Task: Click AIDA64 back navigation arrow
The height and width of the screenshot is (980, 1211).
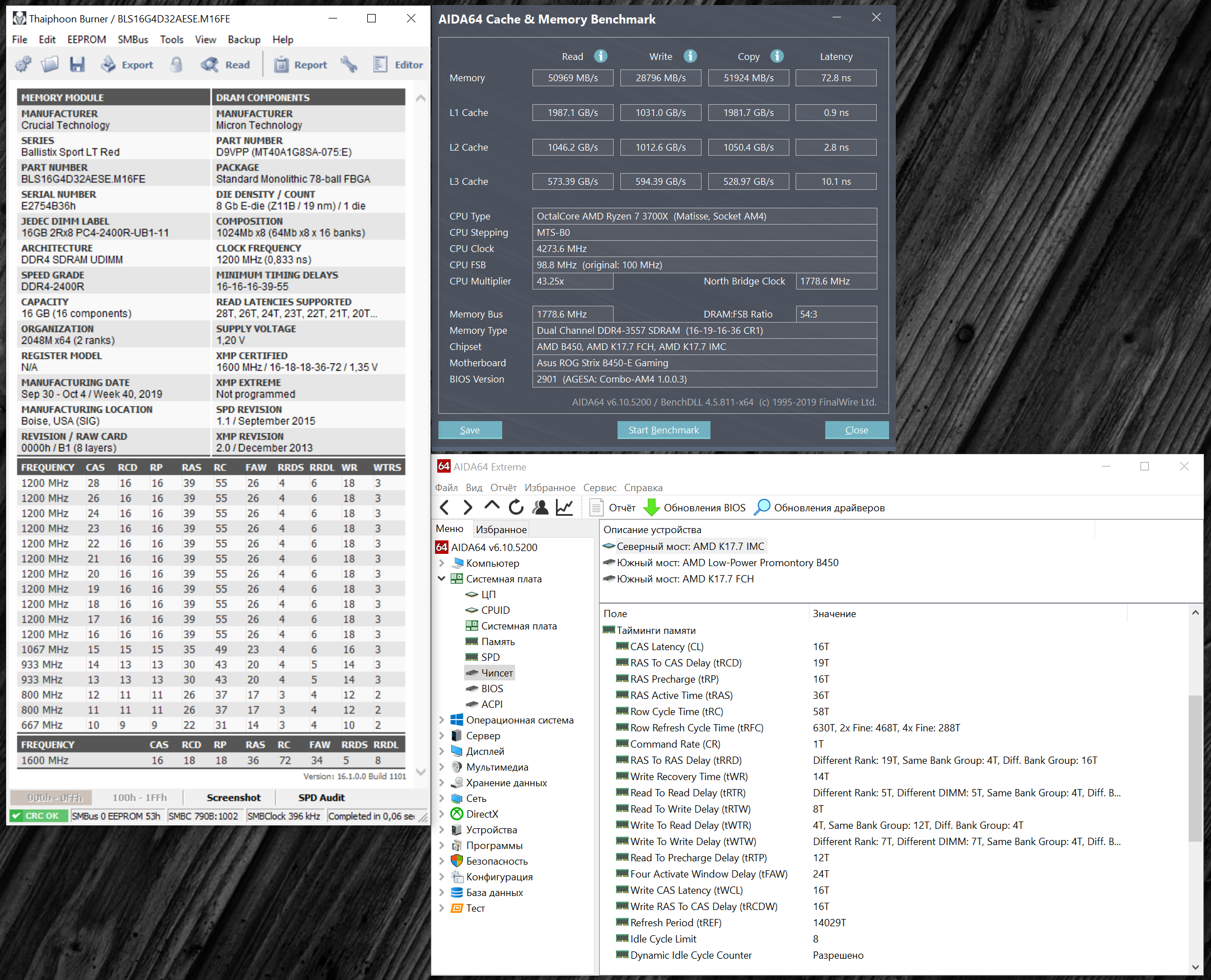Action: [x=445, y=507]
